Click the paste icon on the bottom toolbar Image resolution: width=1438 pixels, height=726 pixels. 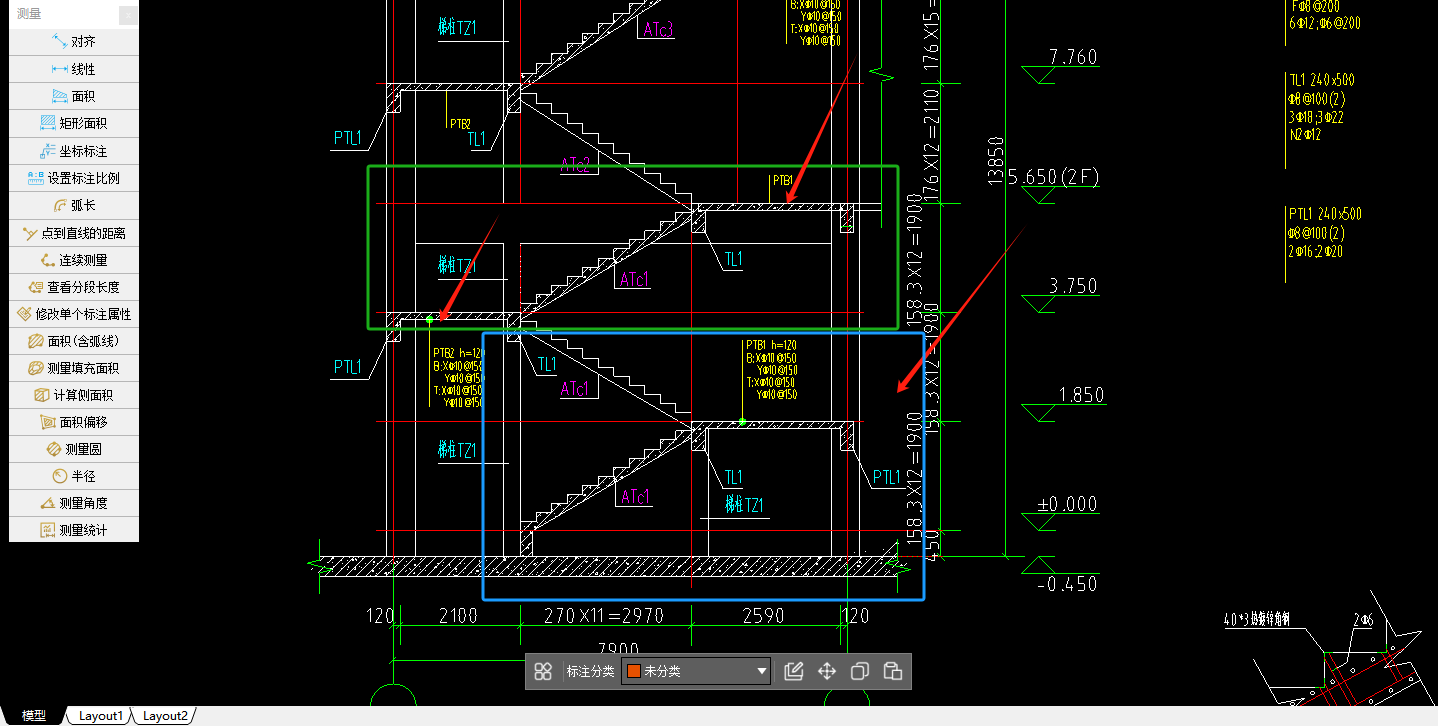[x=893, y=671]
